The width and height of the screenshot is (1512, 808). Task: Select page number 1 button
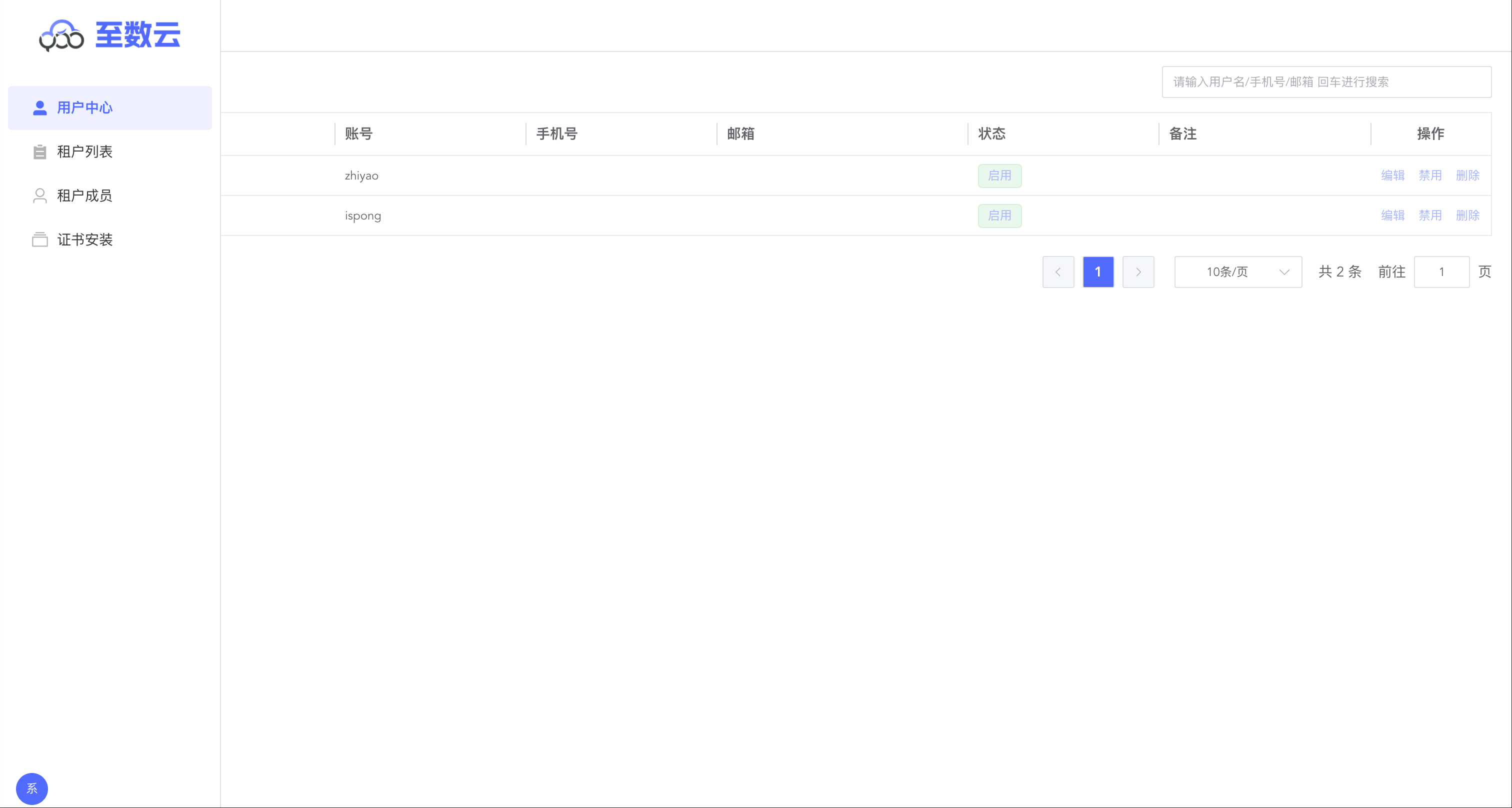point(1097,271)
